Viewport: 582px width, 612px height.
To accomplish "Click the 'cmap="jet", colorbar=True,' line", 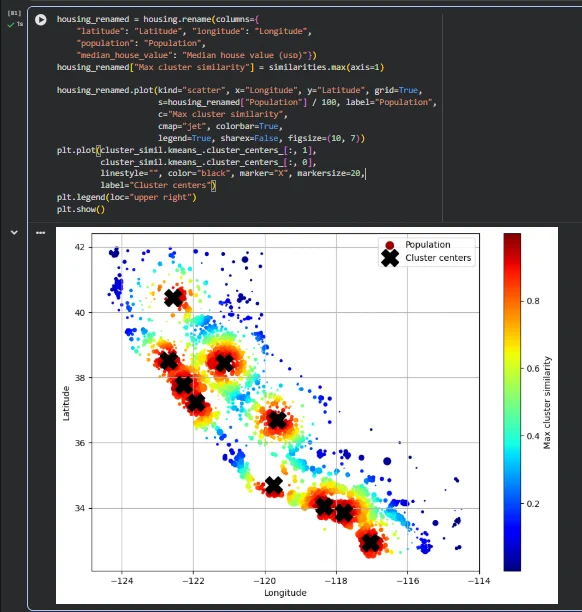I will (220, 126).
